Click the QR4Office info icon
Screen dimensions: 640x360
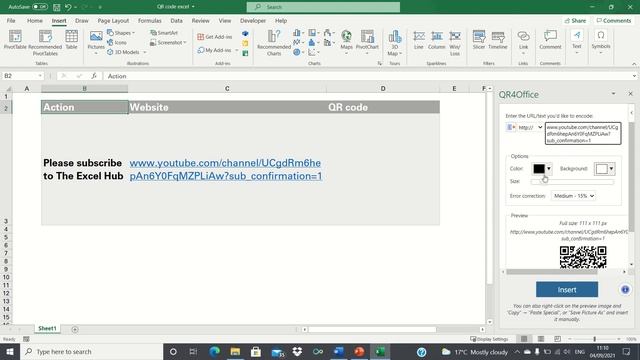click(625, 289)
